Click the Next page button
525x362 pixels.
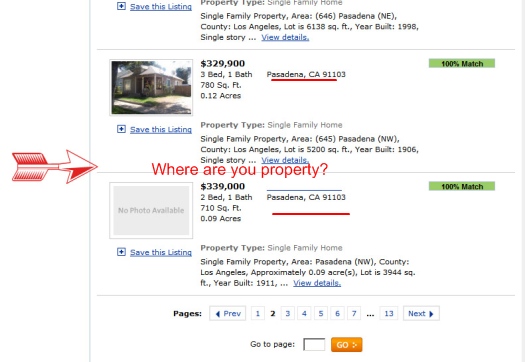pos(421,313)
